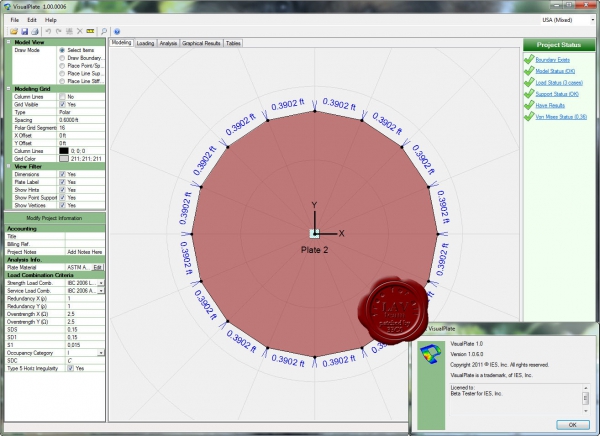Click the Have Results link
Viewport: 600px width, 436px height.
(550, 105)
